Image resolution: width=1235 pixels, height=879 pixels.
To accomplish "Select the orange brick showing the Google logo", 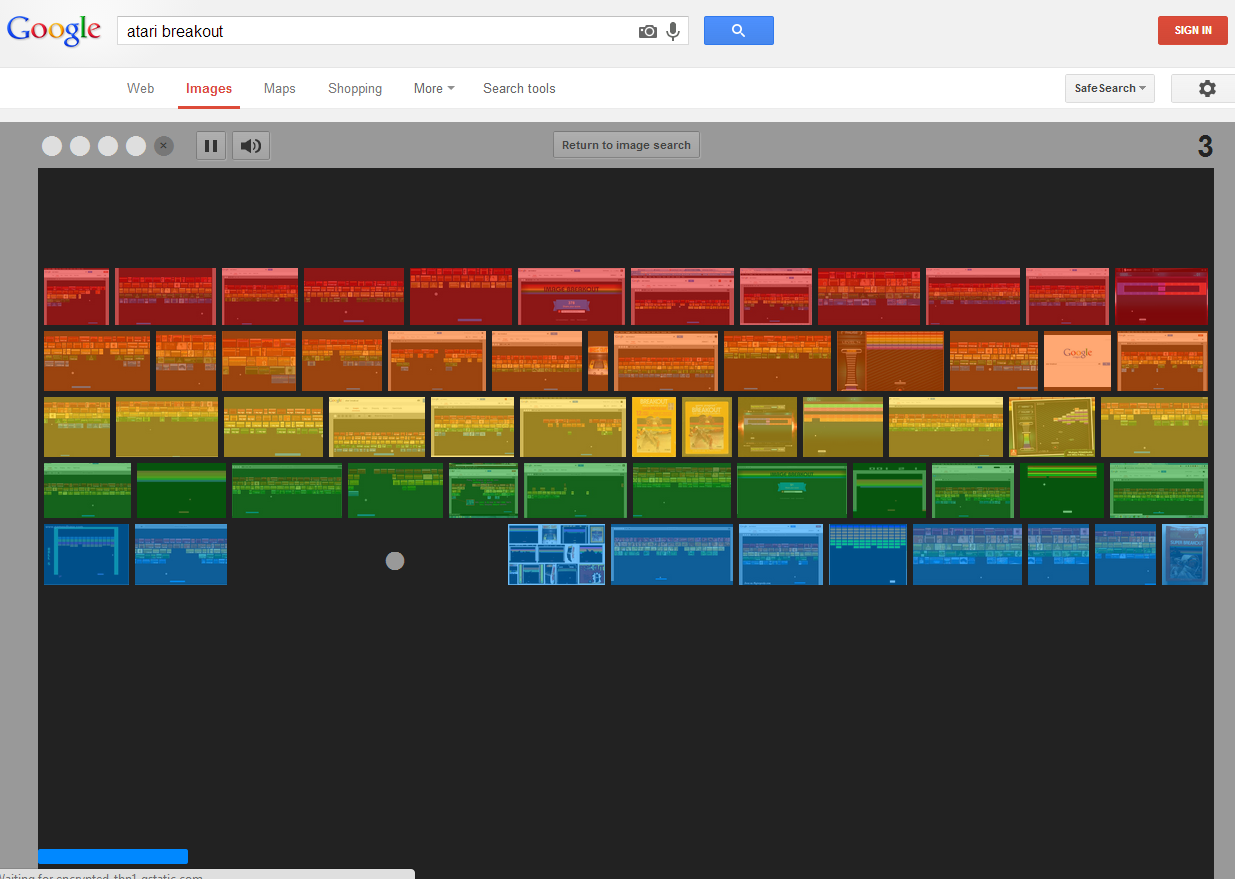I will point(1078,361).
